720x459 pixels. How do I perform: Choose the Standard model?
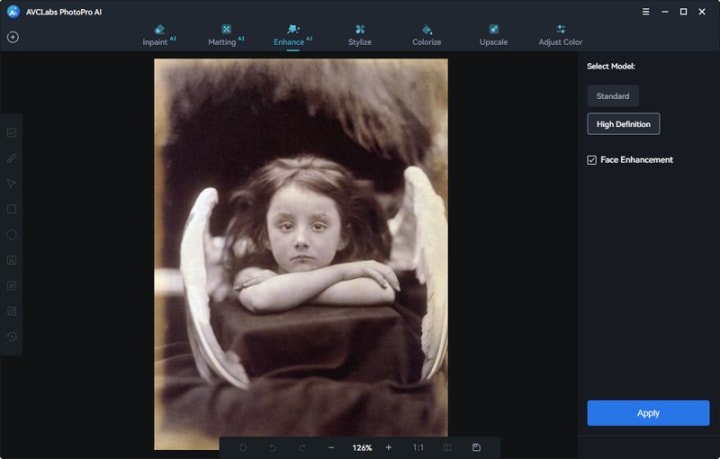[x=613, y=96]
